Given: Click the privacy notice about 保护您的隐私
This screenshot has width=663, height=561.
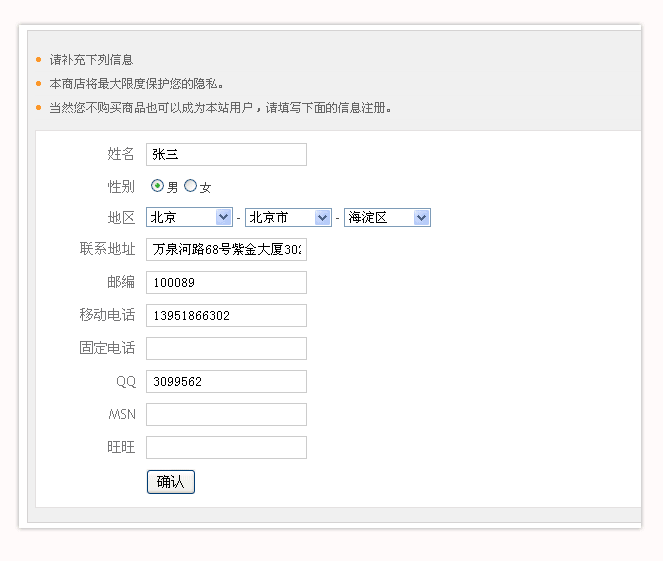Looking at the screenshot, I should (x=136, y=84).
